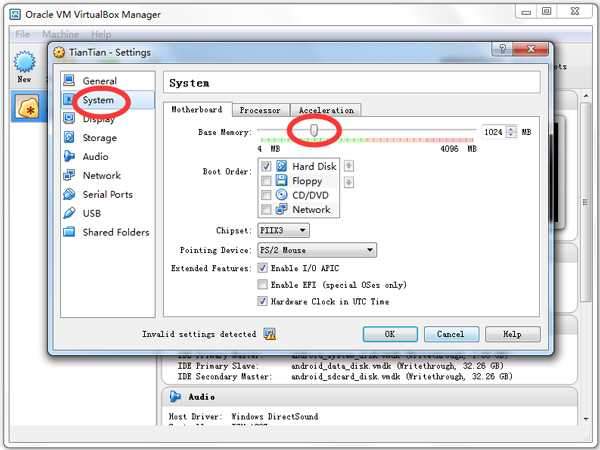Enable Floppy in the boot order
The image size is (600, 450).
(x=266, y=181)
